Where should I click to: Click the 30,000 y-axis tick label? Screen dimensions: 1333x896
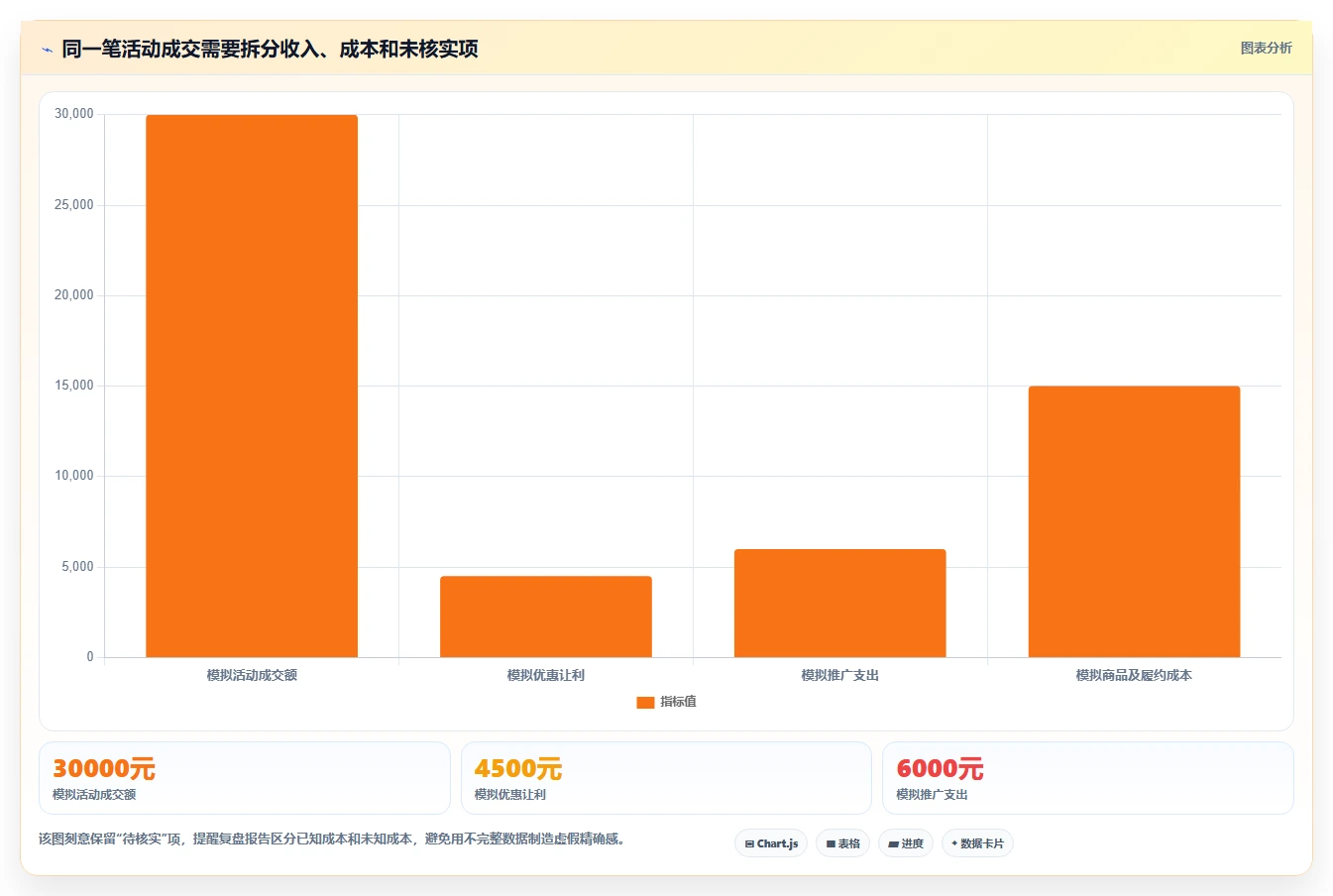pyautogui.click(x=74, y=114)
